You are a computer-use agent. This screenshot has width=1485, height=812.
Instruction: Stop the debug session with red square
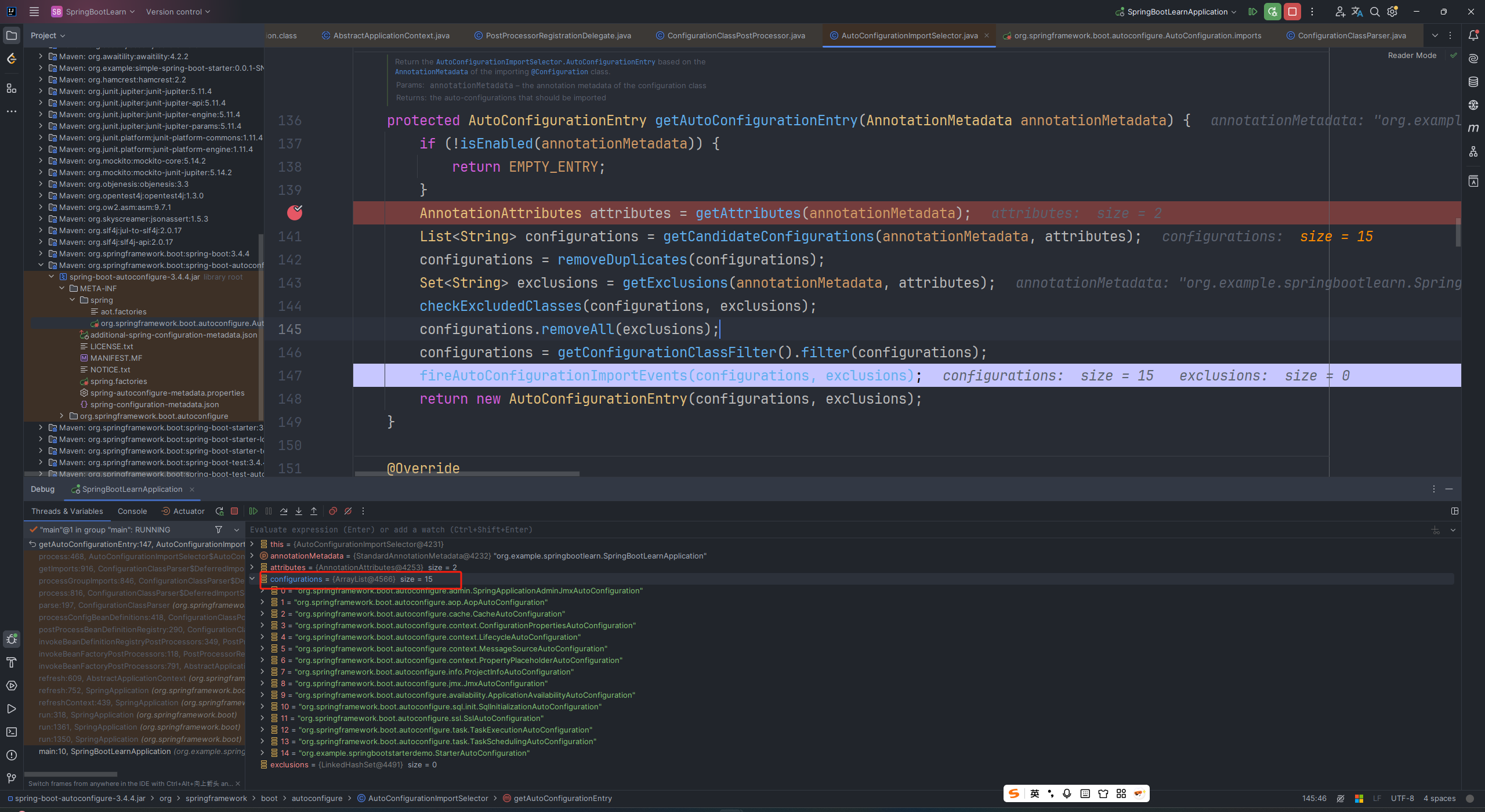tap(234, 511)
